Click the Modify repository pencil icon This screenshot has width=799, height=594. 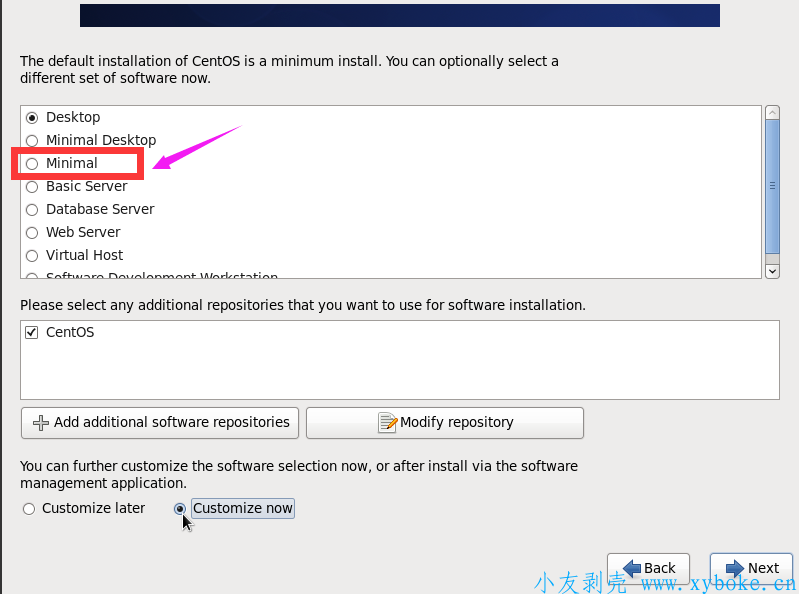(387, 422)
